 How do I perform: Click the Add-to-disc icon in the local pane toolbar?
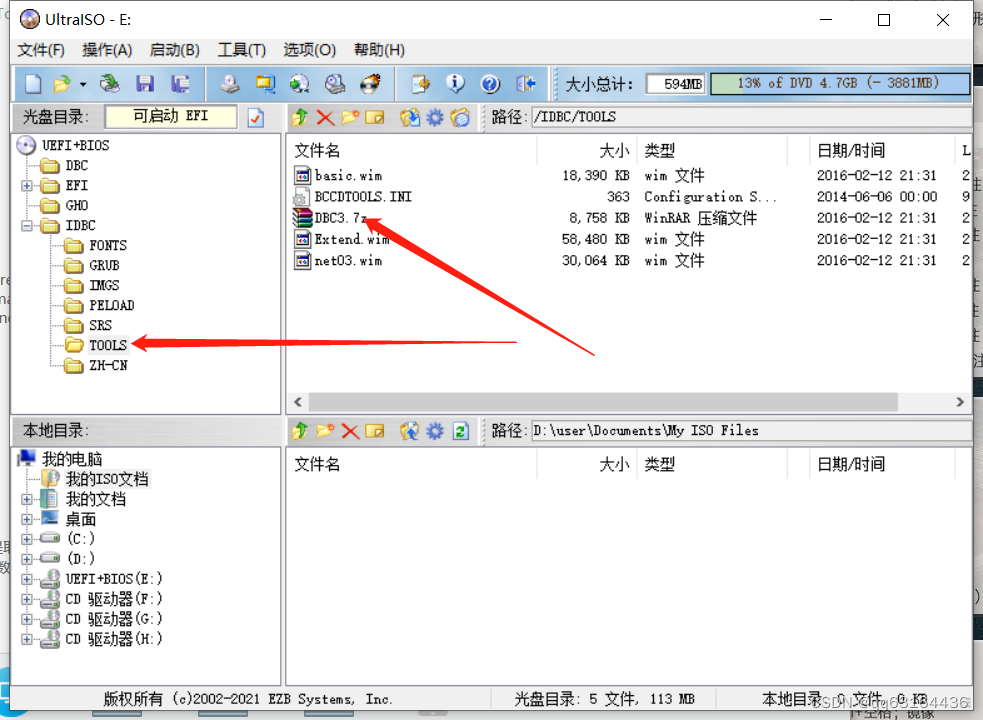click(x=409, y=431)
